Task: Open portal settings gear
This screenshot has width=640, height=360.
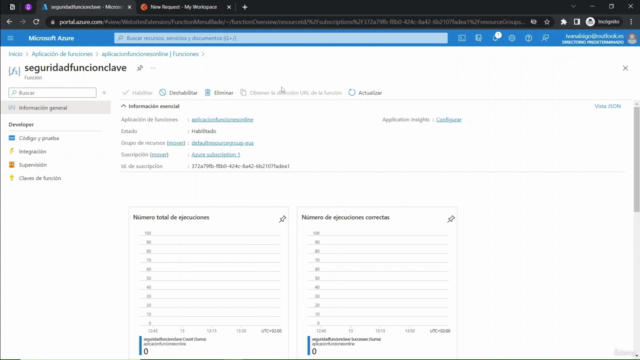Action: pyautogui.click(x=512, y=38)
